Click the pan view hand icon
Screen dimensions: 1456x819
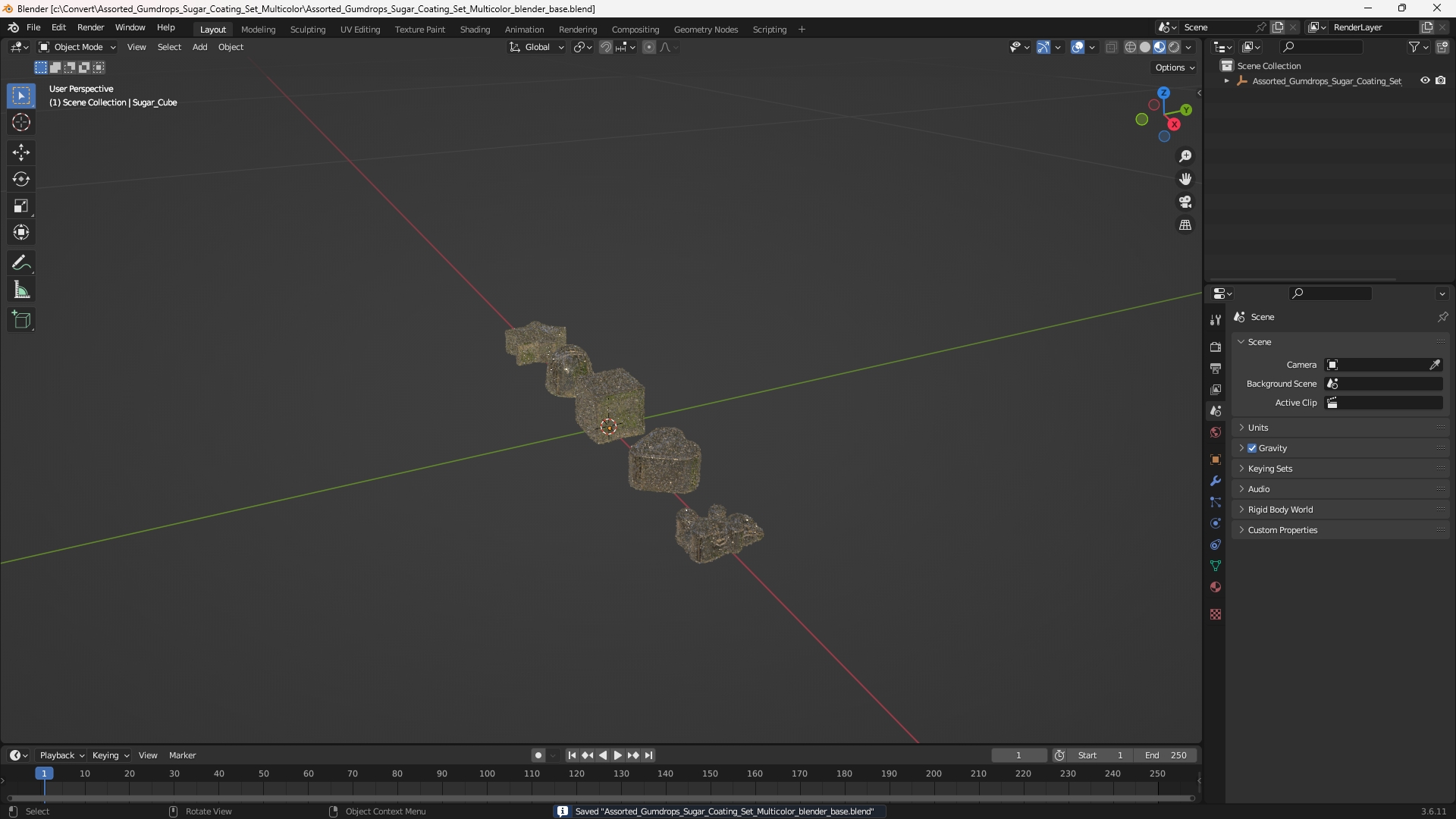click(x=1185, y=179)
